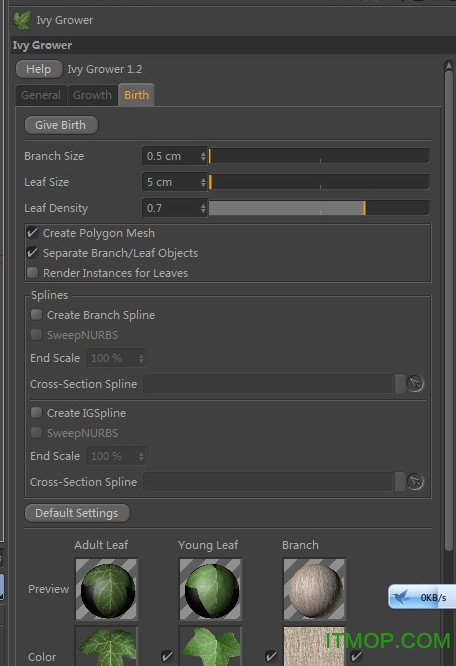Enable Render Instances for Leaves
Screen dimensions: 456x666
pyautogui.click(x=33, y=273)
